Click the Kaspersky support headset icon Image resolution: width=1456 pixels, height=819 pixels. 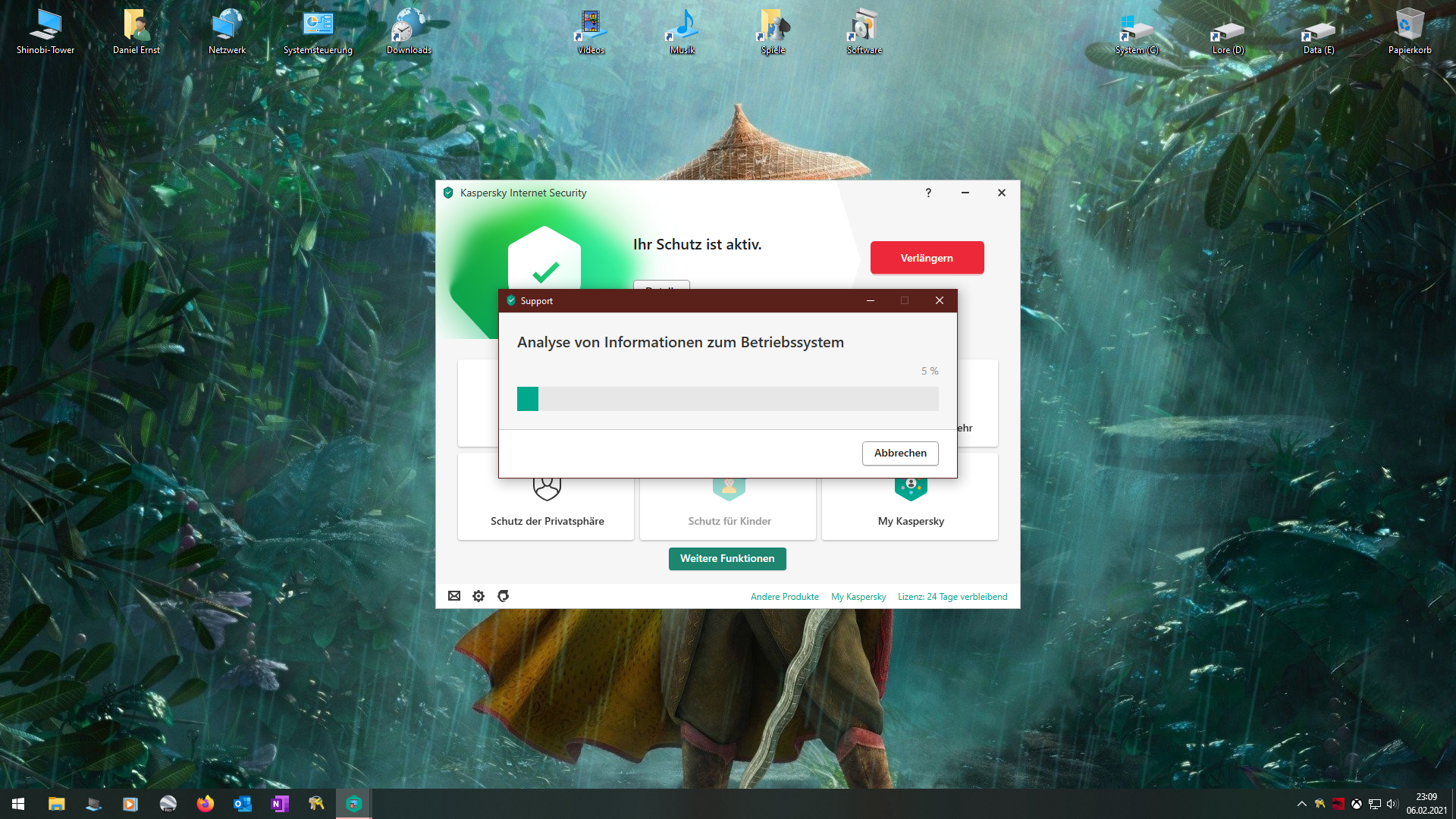[503, 596]
